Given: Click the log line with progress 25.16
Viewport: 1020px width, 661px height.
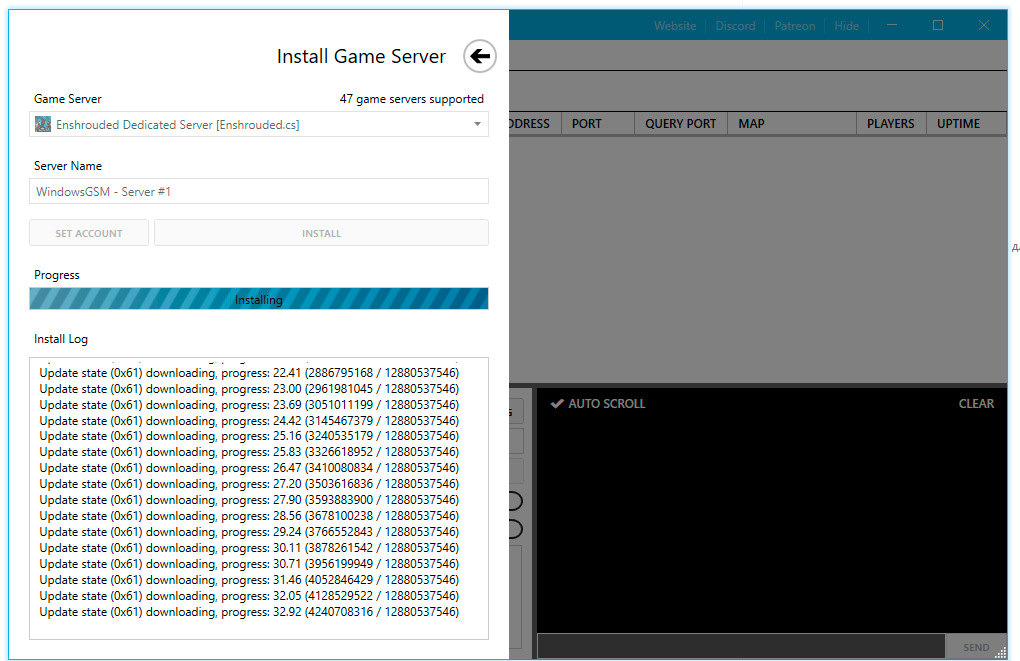Looking at the screenshot, I should tap(249, 436).
